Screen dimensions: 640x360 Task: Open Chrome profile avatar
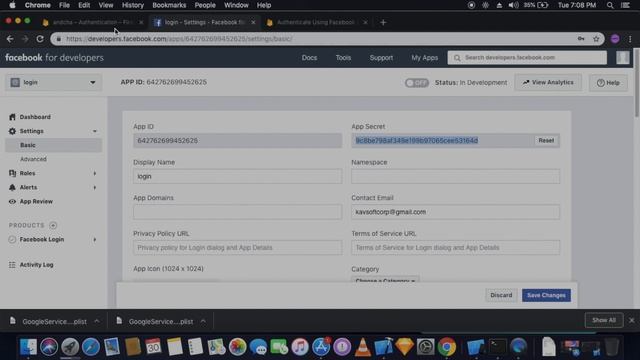(x=615, y=39)
